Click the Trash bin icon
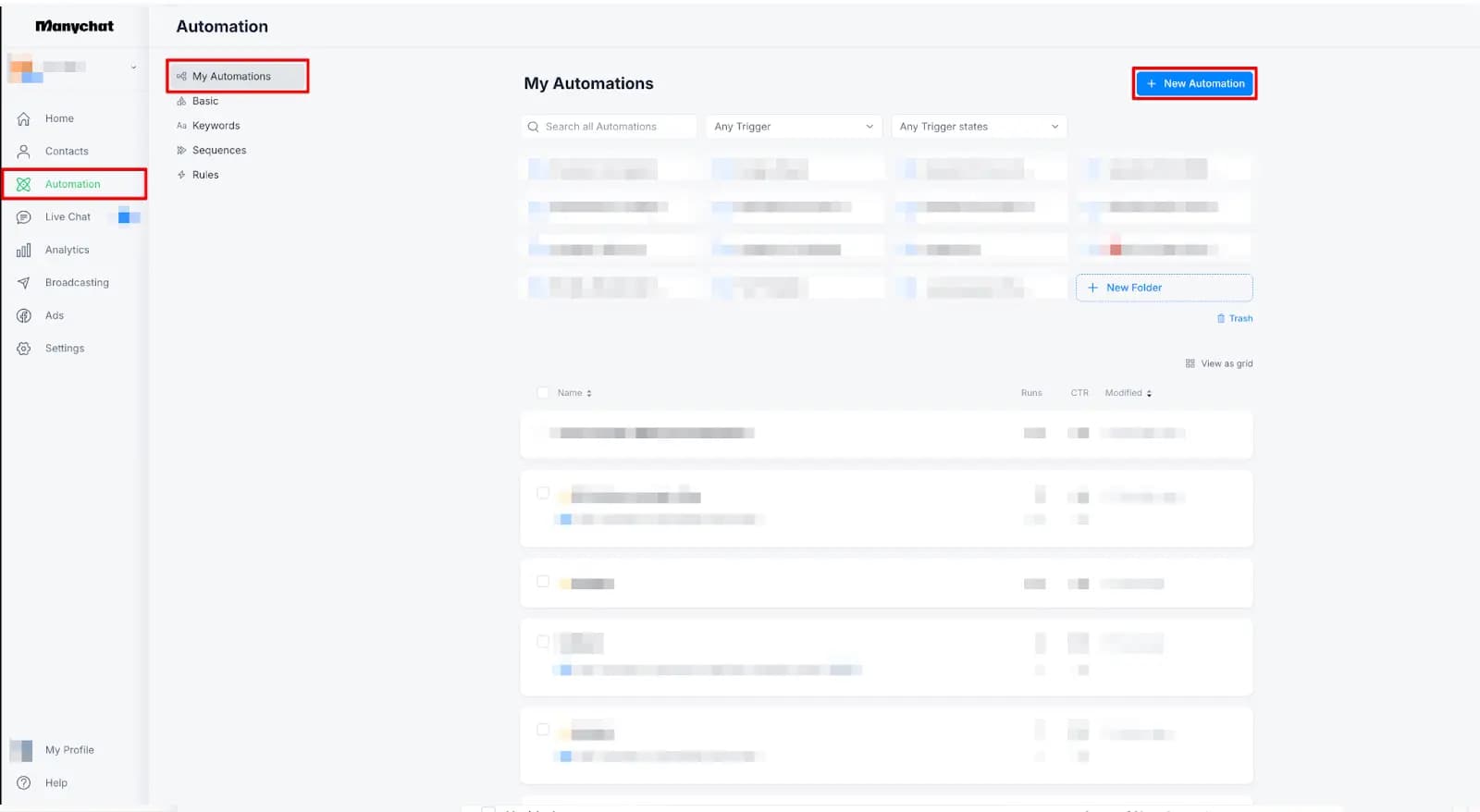Image resolution: width=1480 pixels, height=812 pixels. point(1221,318)
